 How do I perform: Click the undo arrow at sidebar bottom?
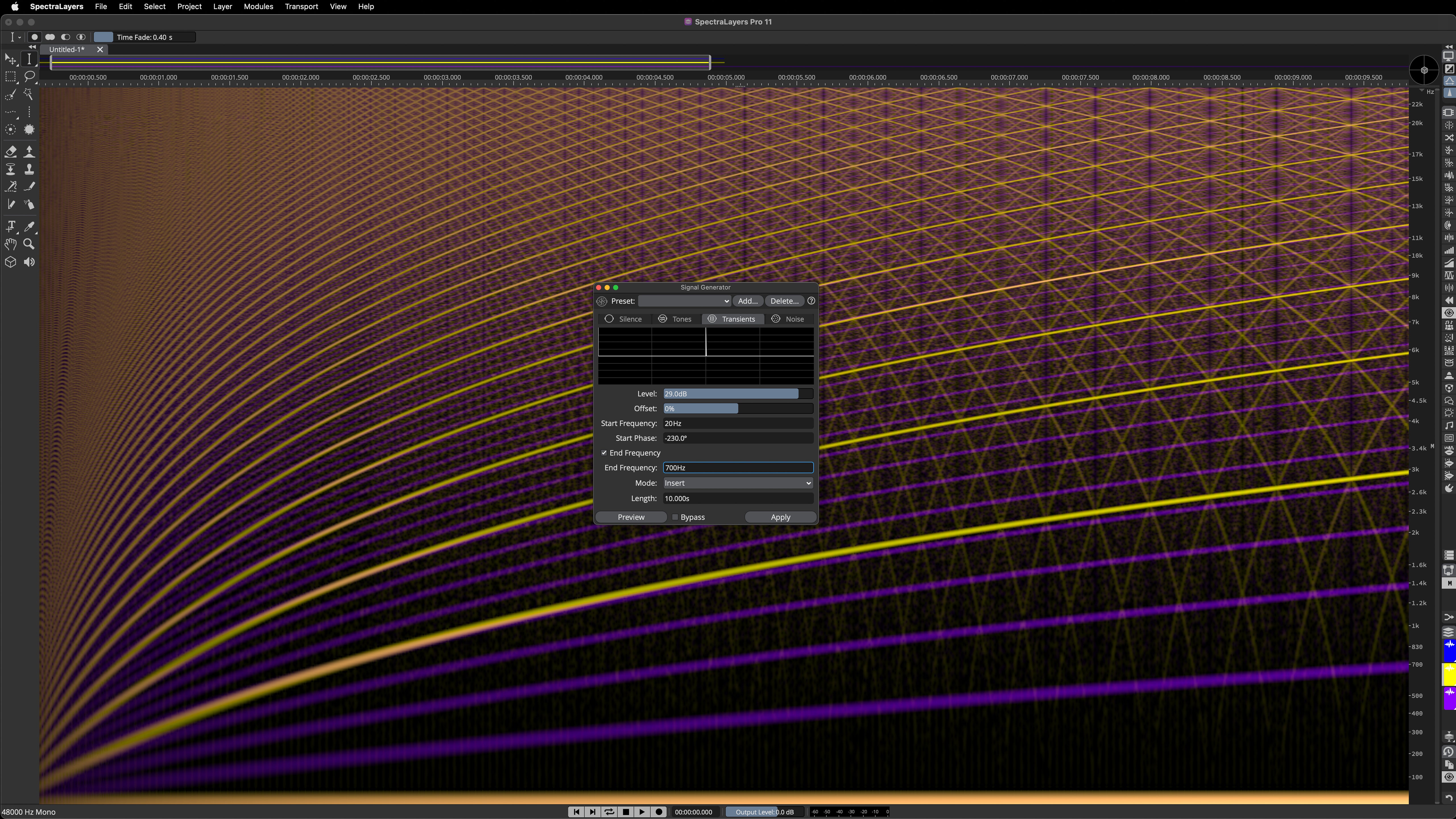(x=1449, y=798)
